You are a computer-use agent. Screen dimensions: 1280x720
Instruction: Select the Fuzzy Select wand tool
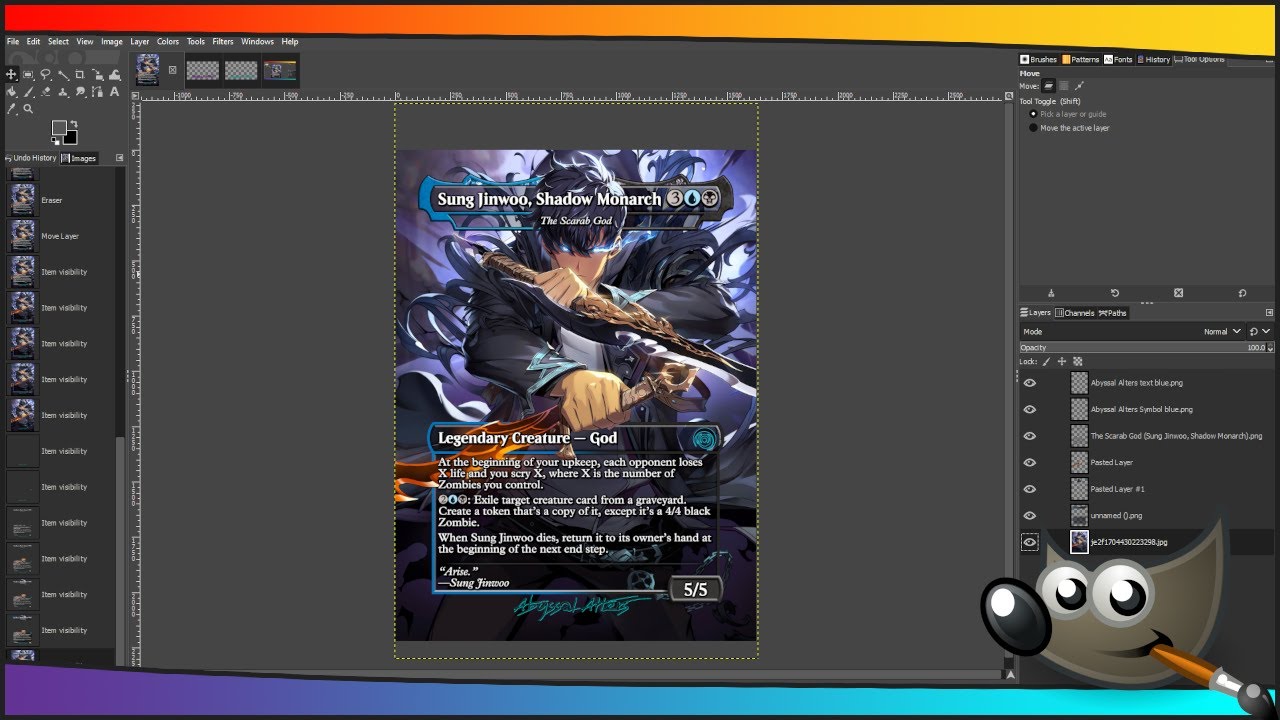tap(63, 74)
